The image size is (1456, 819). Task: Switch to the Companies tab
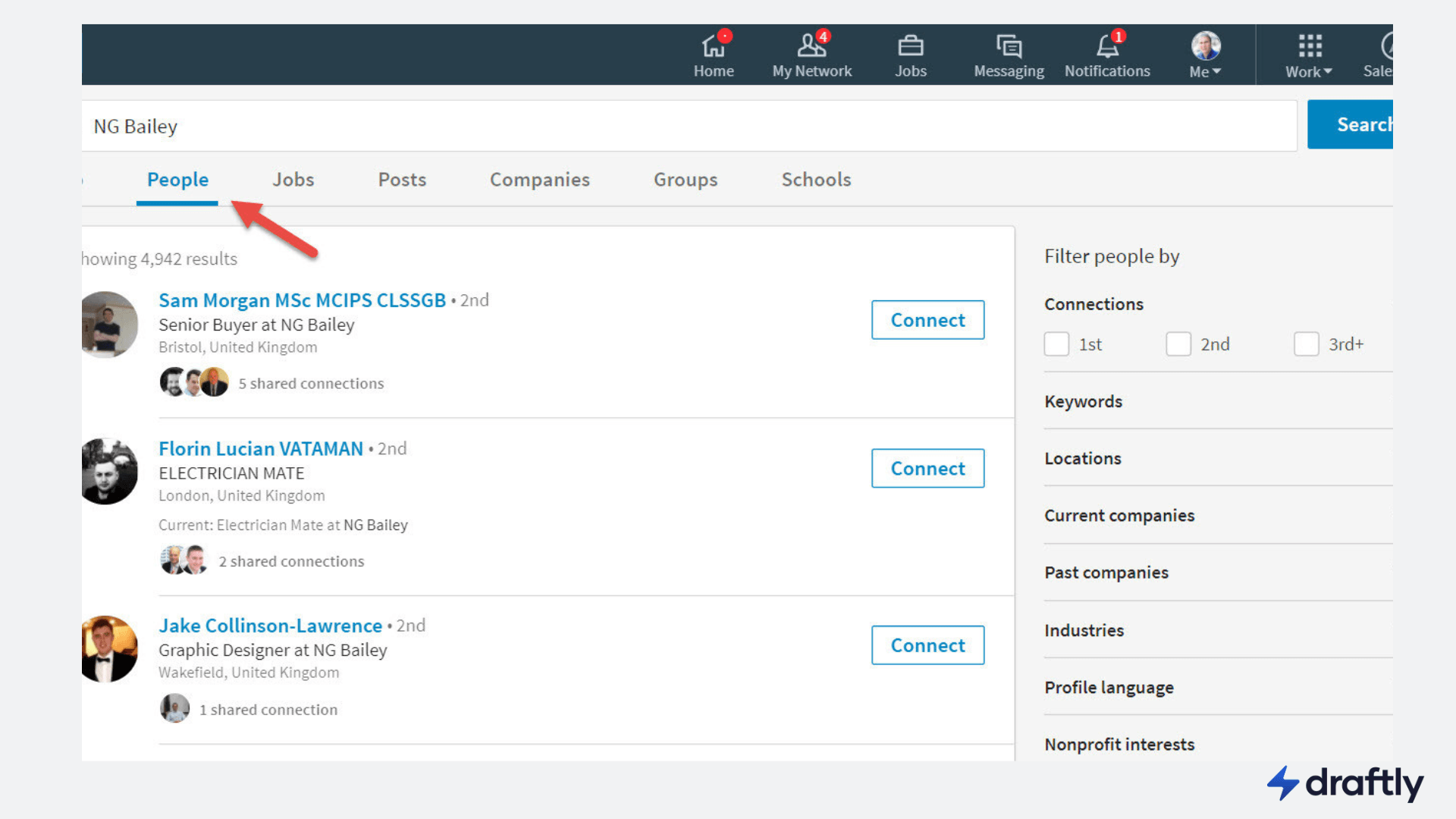point(539,180)
